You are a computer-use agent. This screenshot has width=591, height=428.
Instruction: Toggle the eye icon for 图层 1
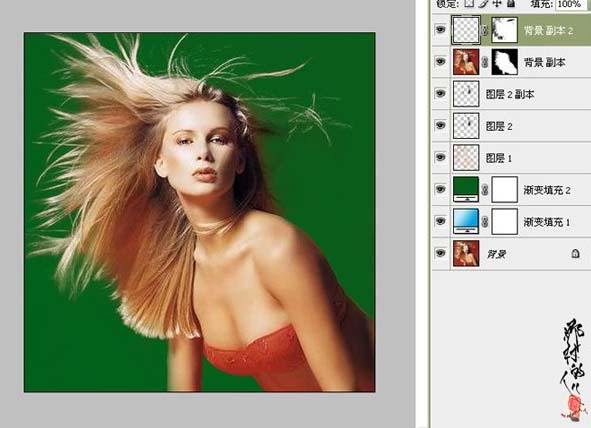(x=440, y=157)
